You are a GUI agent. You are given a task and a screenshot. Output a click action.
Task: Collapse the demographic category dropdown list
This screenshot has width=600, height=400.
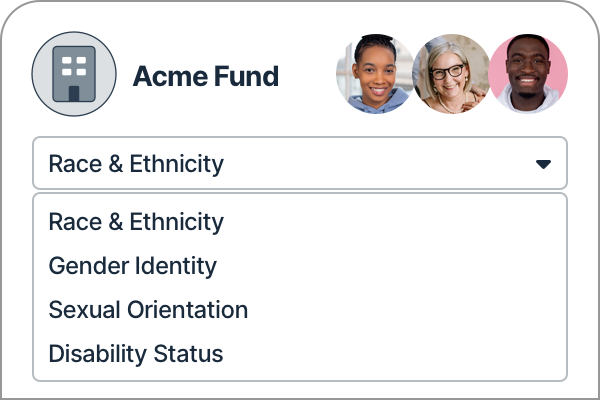point(543,164)
